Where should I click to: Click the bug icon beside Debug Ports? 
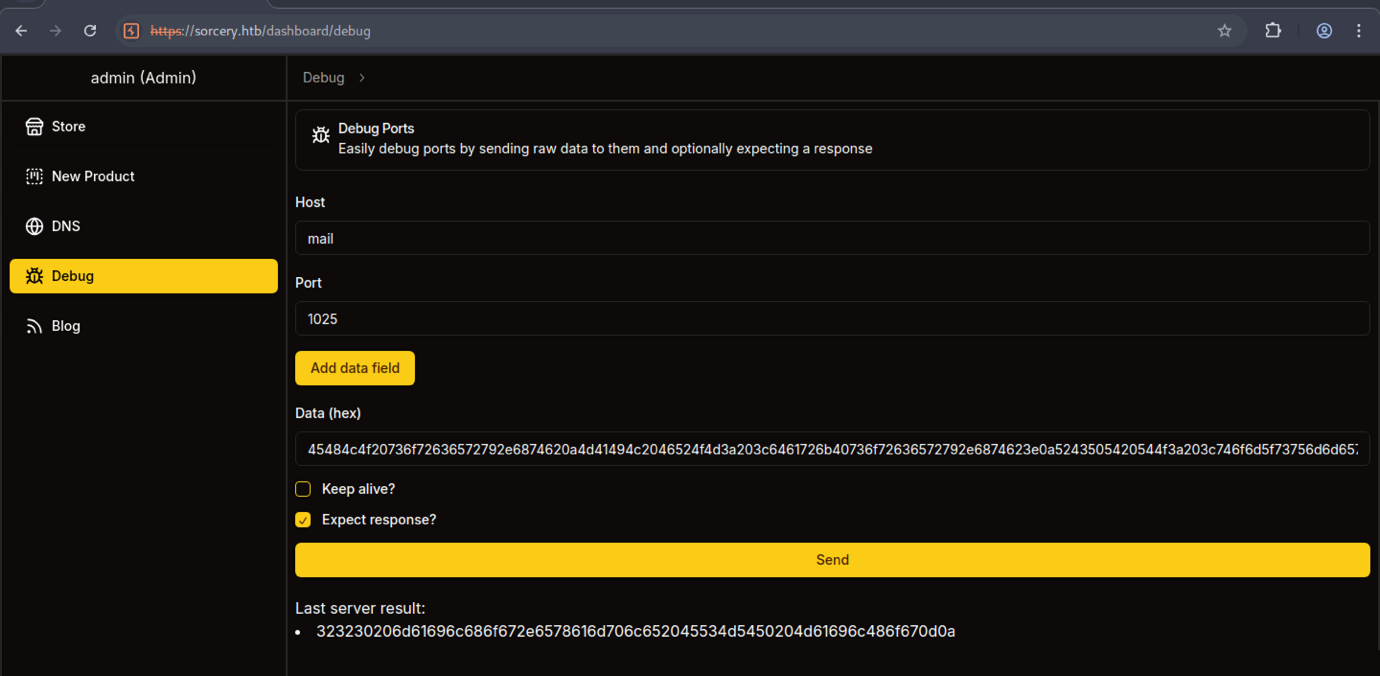coord(320,135)
